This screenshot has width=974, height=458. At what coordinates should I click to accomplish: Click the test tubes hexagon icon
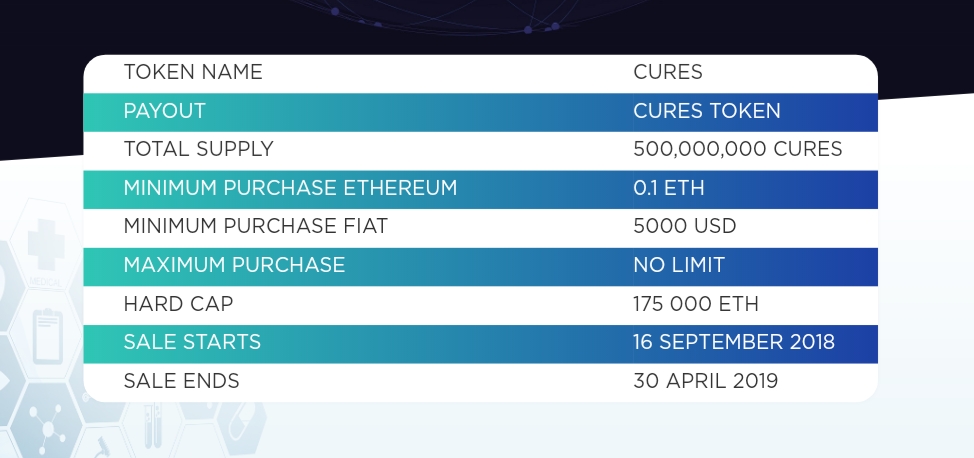pyautogui.click(x=153, y=424)
